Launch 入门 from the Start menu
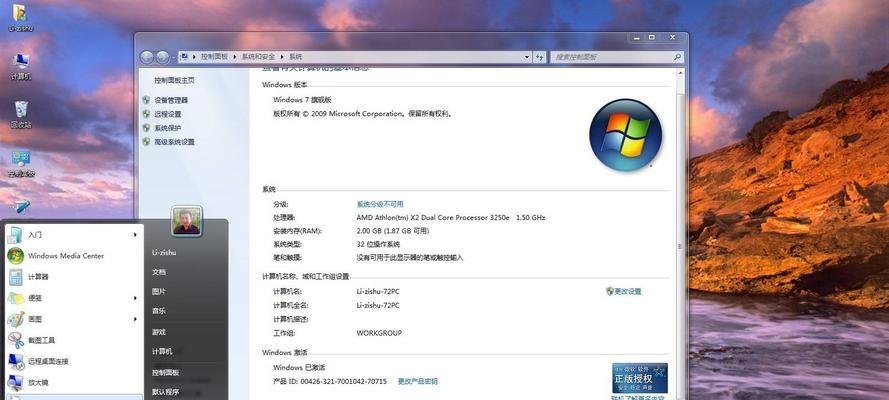Image resolution: width=889 pixels, height=400 pixels. (x=74, y=234)
